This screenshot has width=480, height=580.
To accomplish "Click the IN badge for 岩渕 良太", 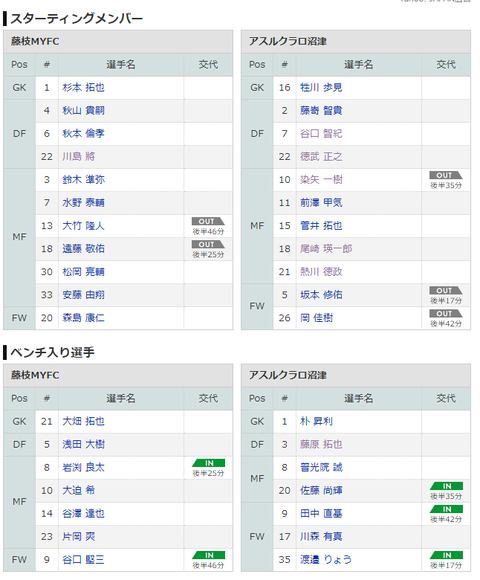I will point(209,463).
